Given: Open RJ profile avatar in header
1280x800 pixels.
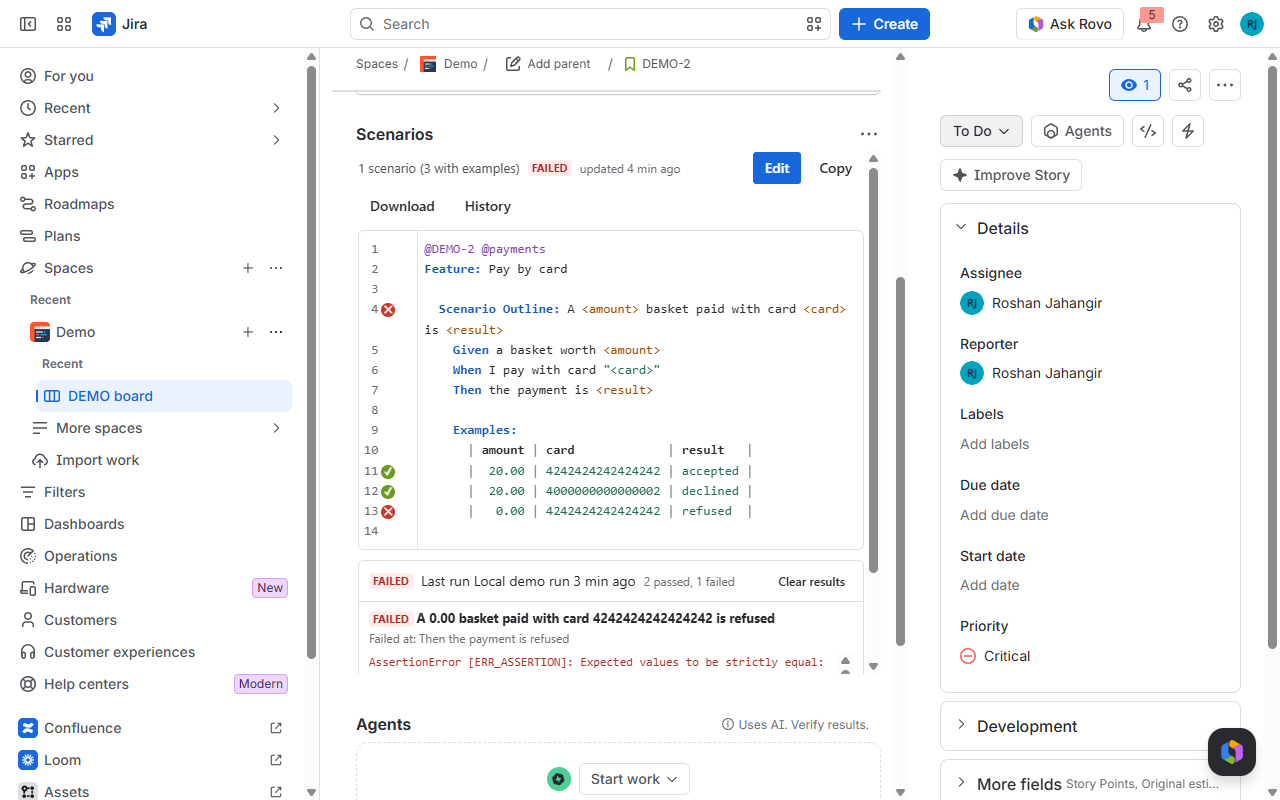Looking at the screenshot, I should click(x=1252, y=24).
